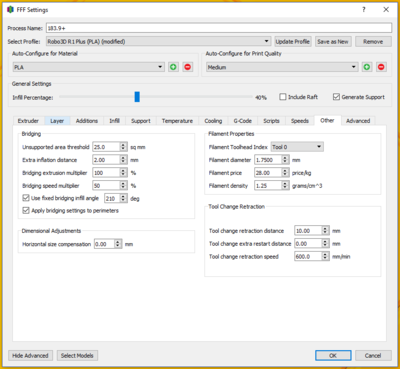Toggle the Generate Support checkbox

click(336, 97)
